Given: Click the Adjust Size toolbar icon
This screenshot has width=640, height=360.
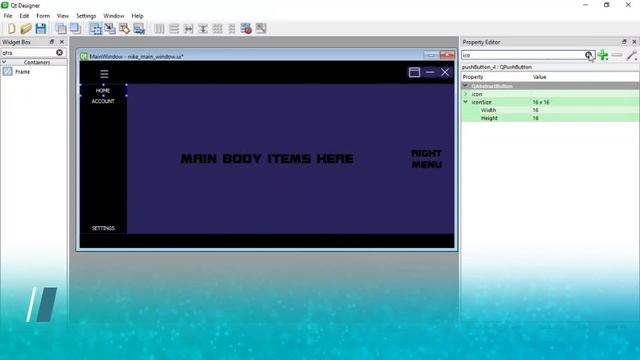Looking at the screenshot, I should [x=261, y=29].
